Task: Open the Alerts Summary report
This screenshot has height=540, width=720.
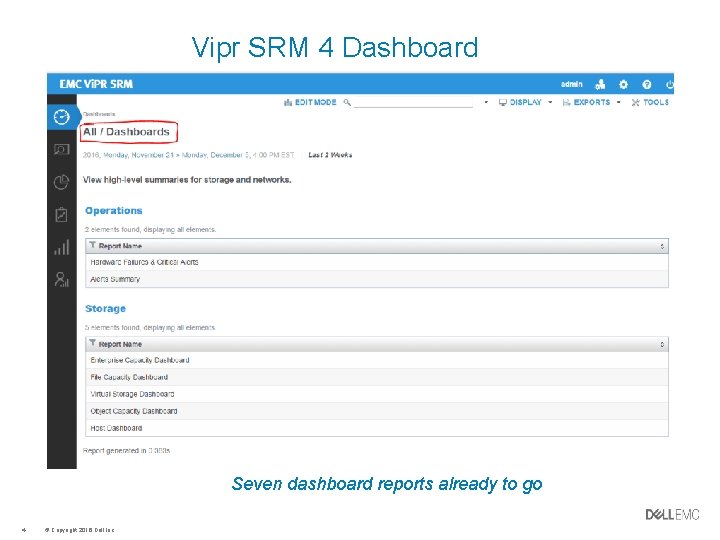Action: pyautogui.click(x=377, y=279)
